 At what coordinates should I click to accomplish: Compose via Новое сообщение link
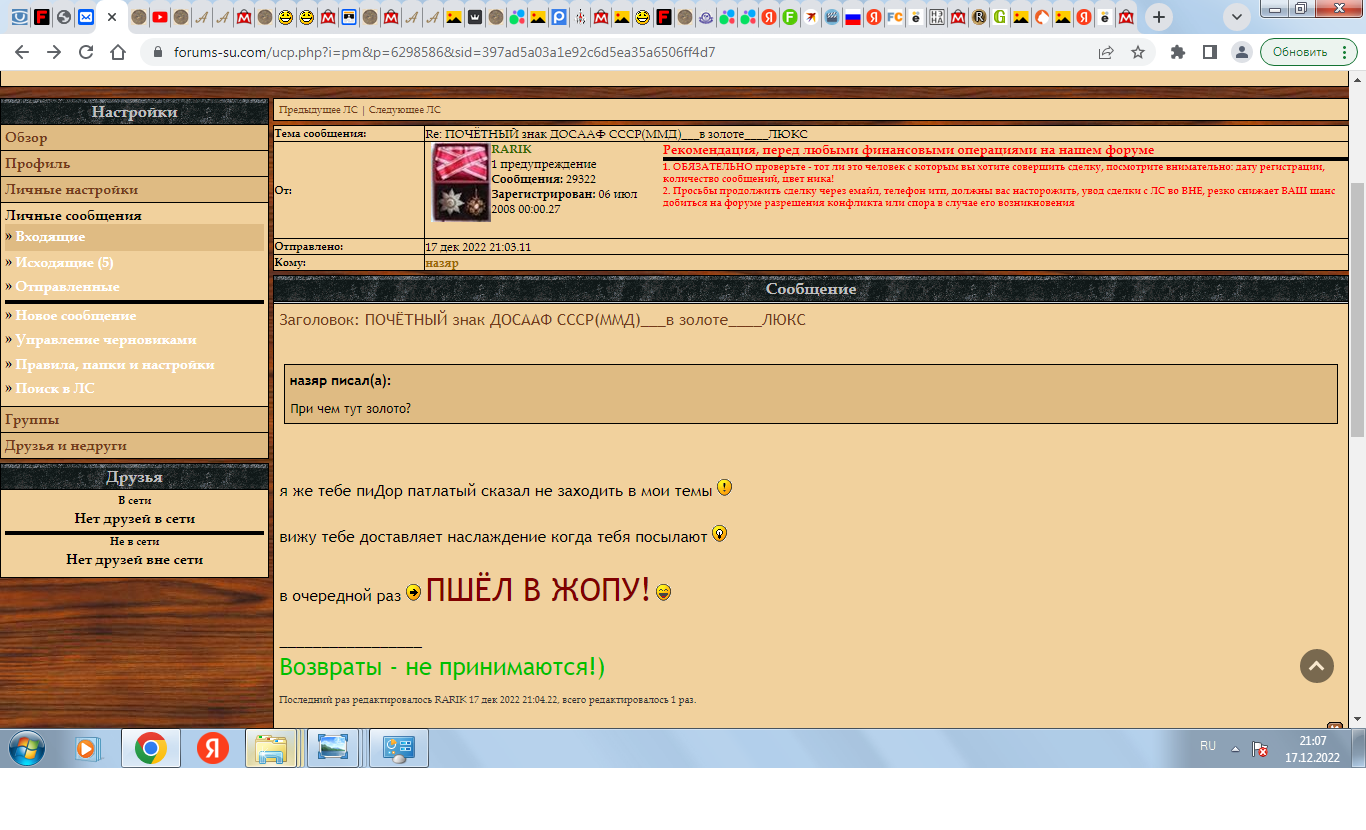(x=76, y=315)
